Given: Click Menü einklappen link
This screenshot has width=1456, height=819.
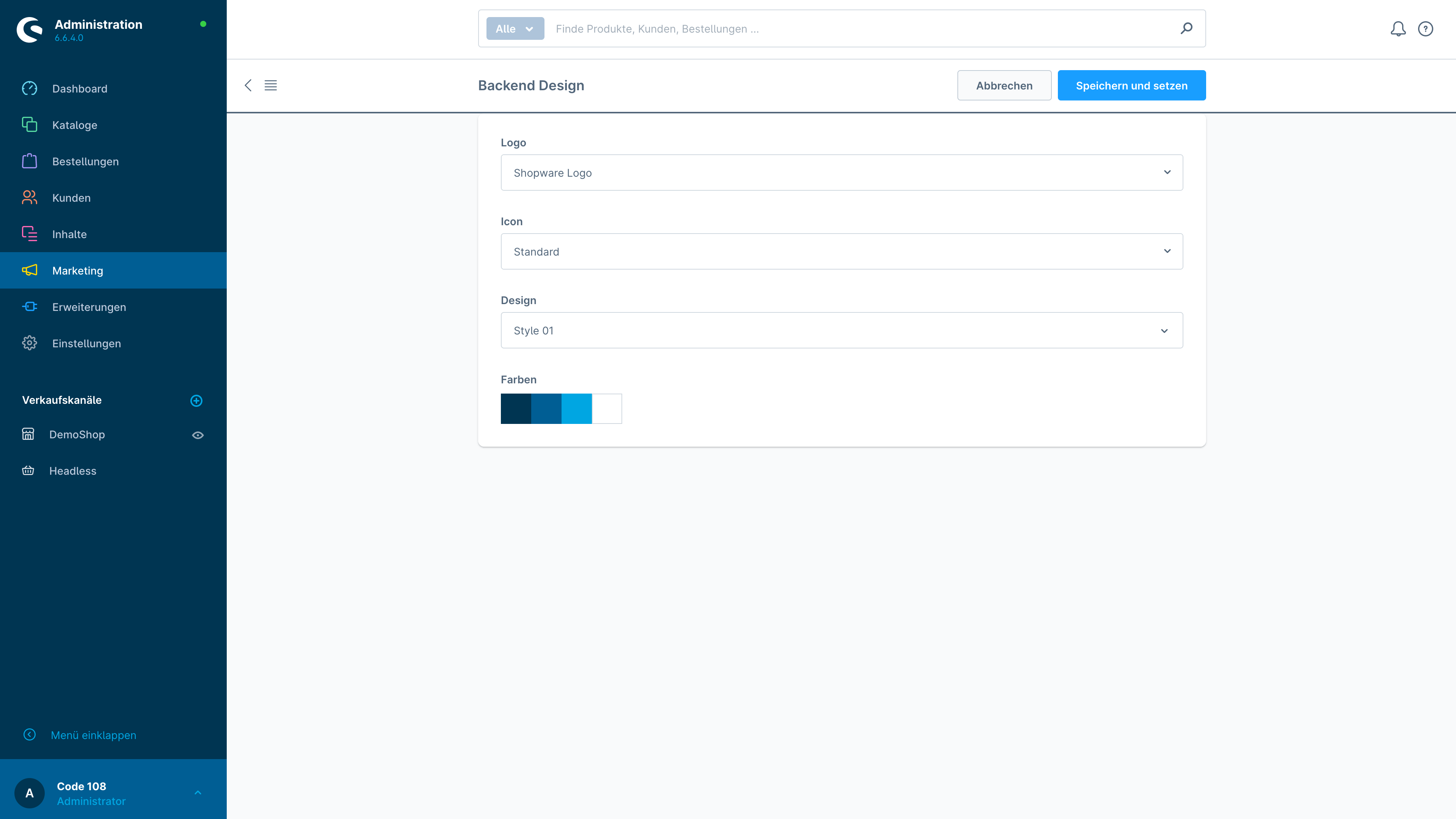Looking at the screenshot, I should 93,735.
